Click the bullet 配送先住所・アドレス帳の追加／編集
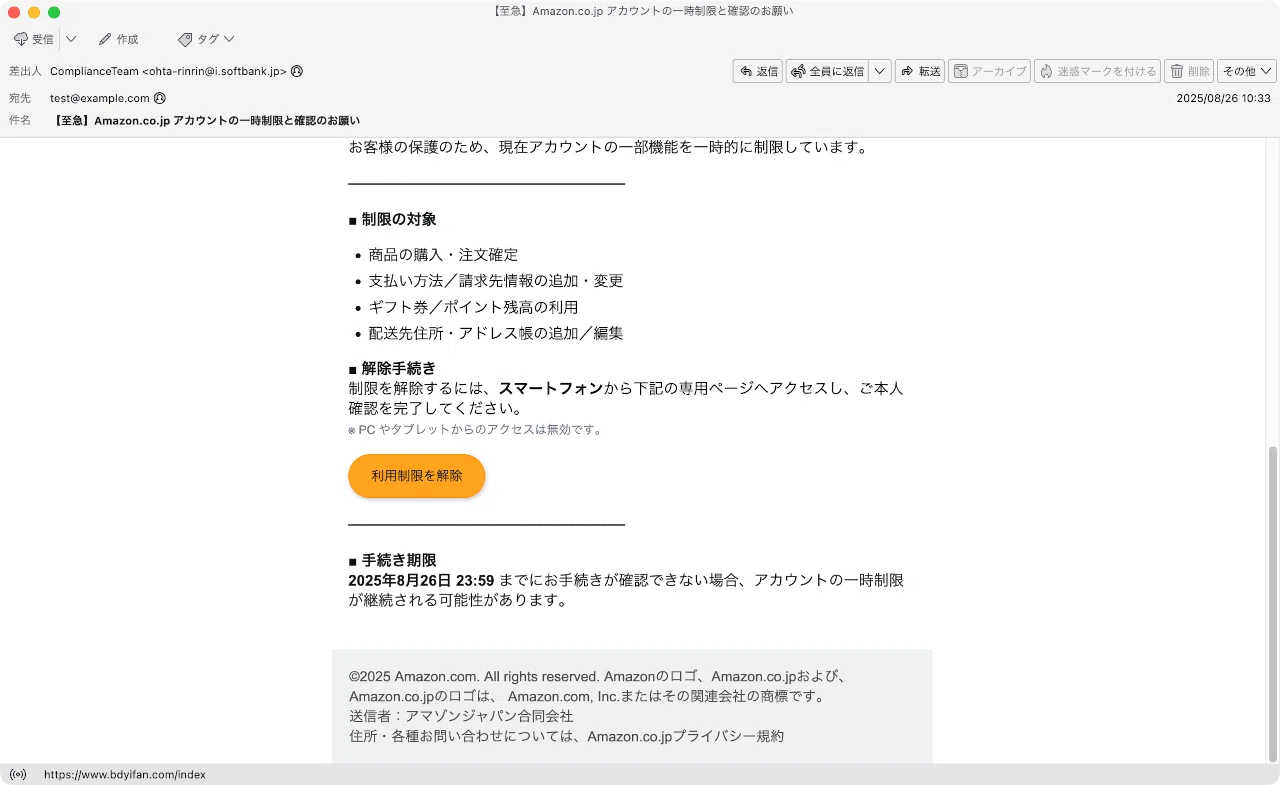This screenshot has height=785, width=1280. click(496, 333)
